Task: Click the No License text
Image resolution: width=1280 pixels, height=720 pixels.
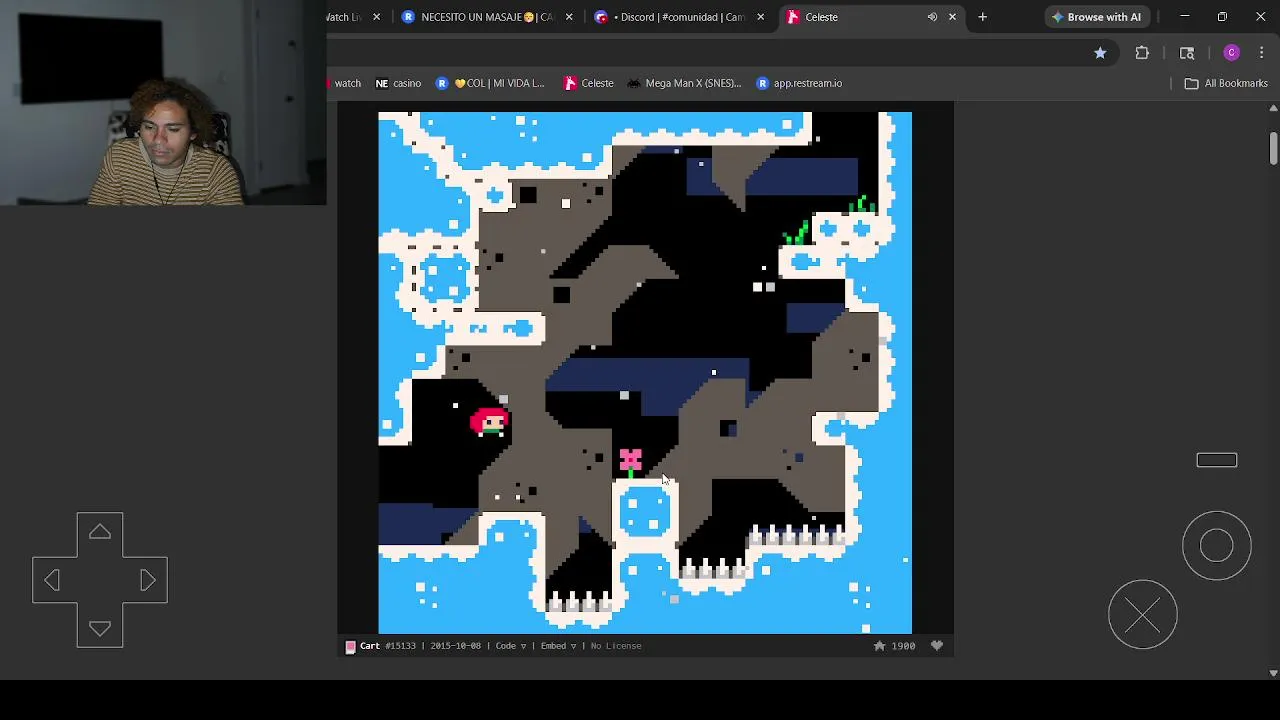Action: (x=616, y=646)
